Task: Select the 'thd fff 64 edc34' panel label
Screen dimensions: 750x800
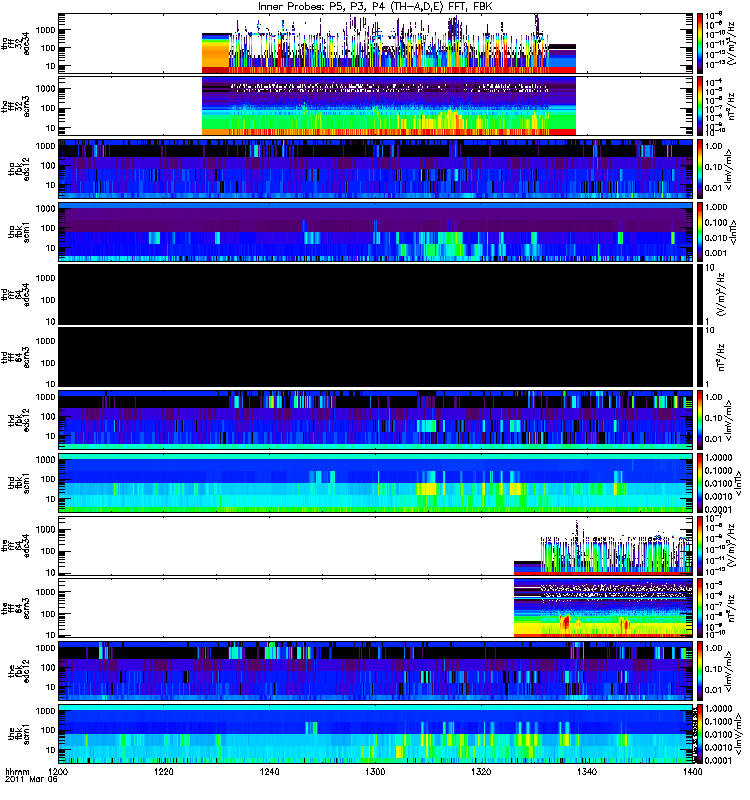Action: (15, 294)
